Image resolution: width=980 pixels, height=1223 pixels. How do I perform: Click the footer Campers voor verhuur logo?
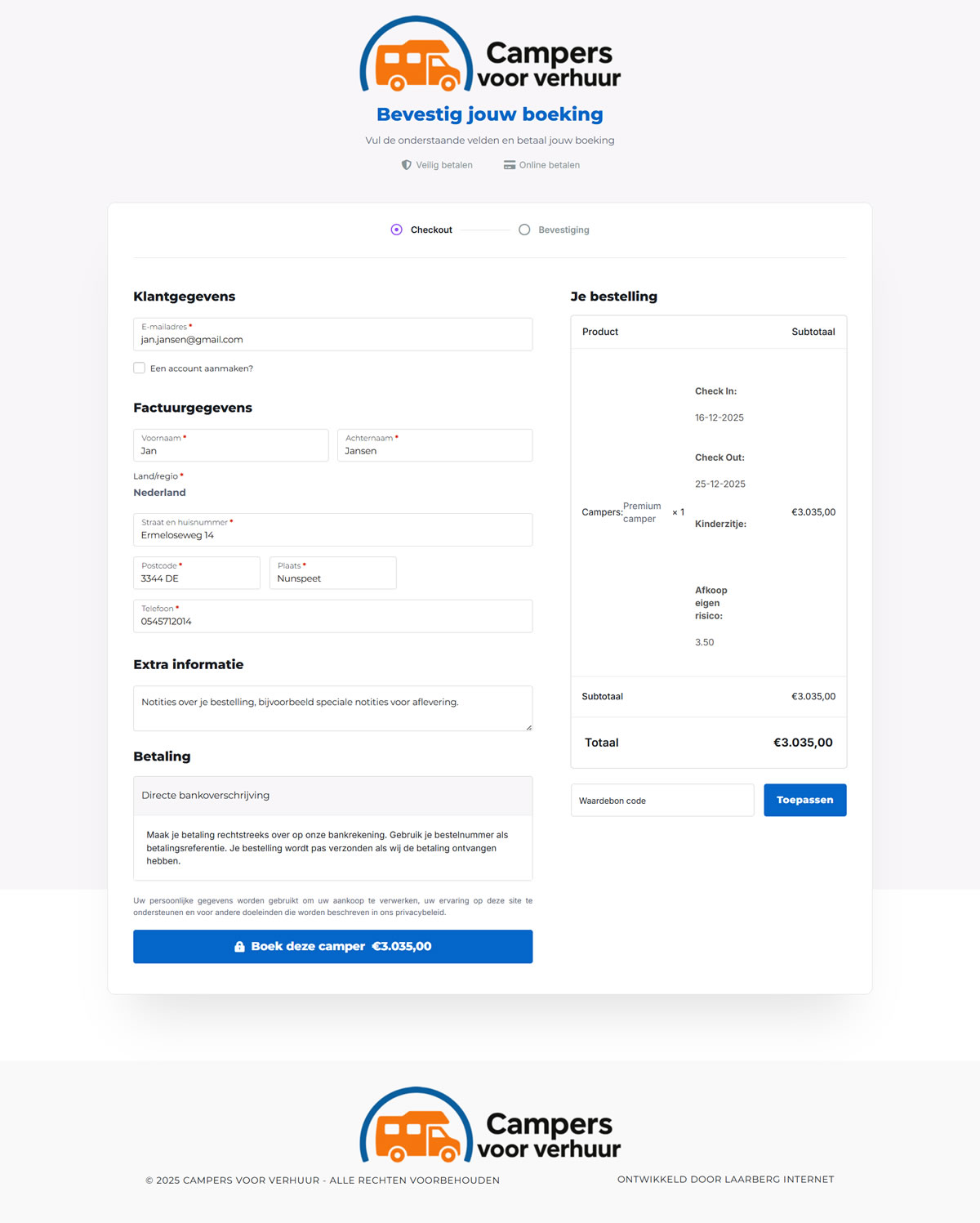pyautogui.click(x=490, y=1124)
